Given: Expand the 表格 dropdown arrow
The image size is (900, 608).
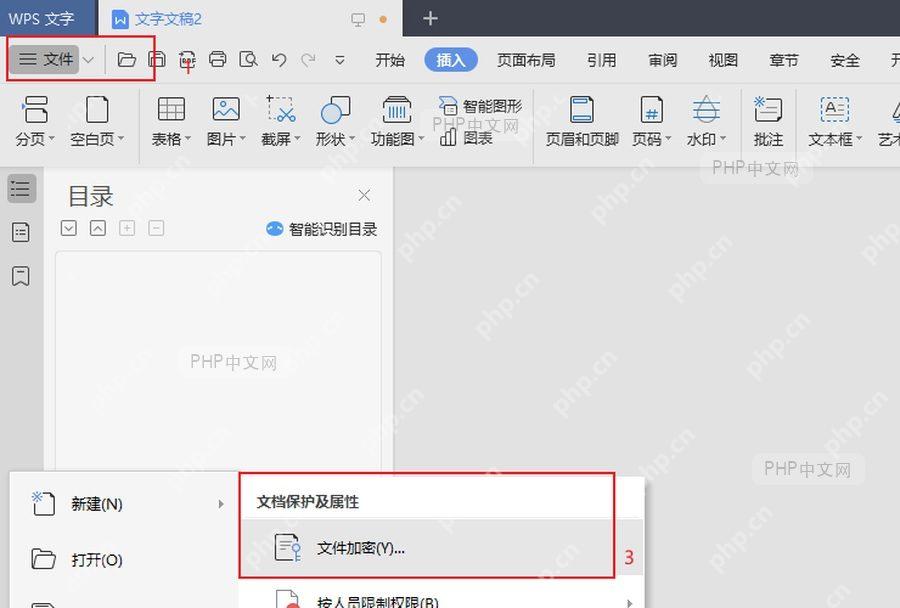Looking at the screenshot, I should pos(187,138).
